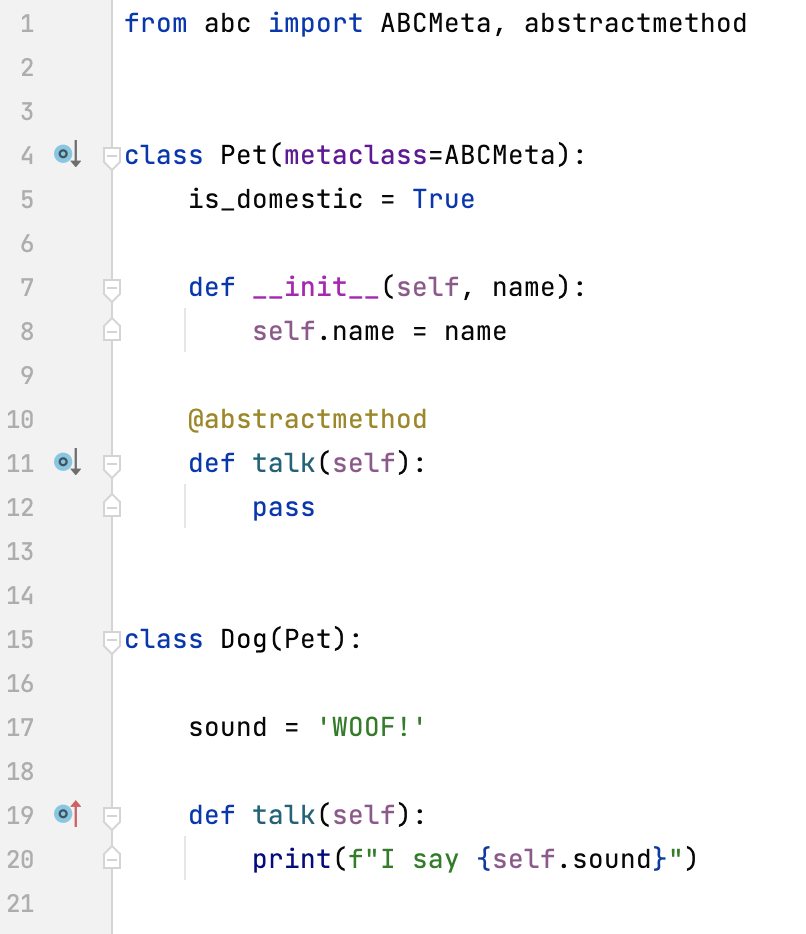Collapse the Pet class body

(x=111, y=155)
